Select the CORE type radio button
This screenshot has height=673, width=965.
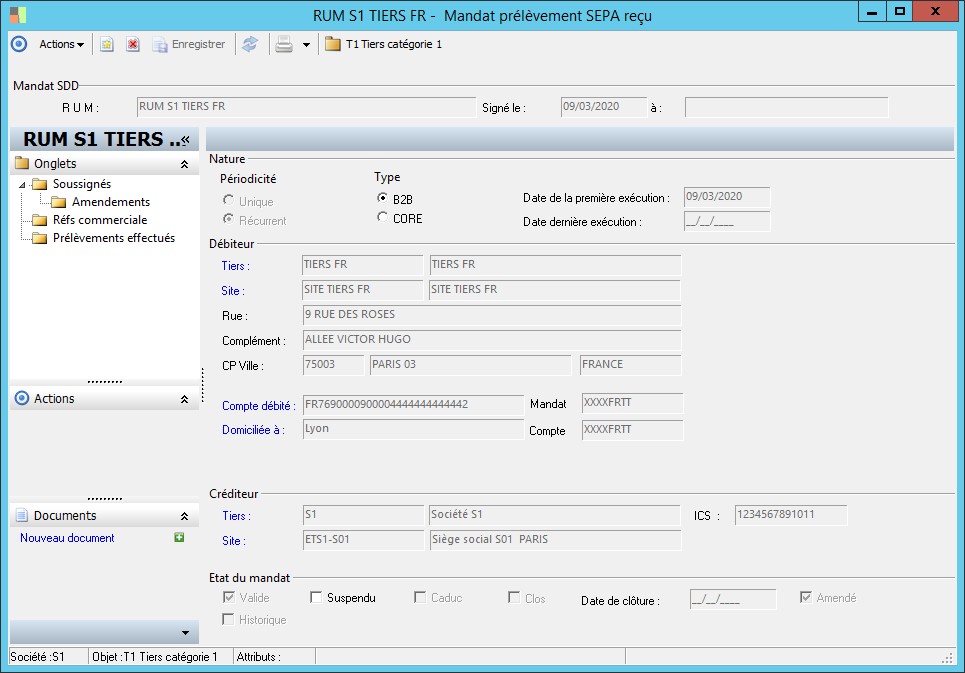pyautogui.click(x=382, y=218)
